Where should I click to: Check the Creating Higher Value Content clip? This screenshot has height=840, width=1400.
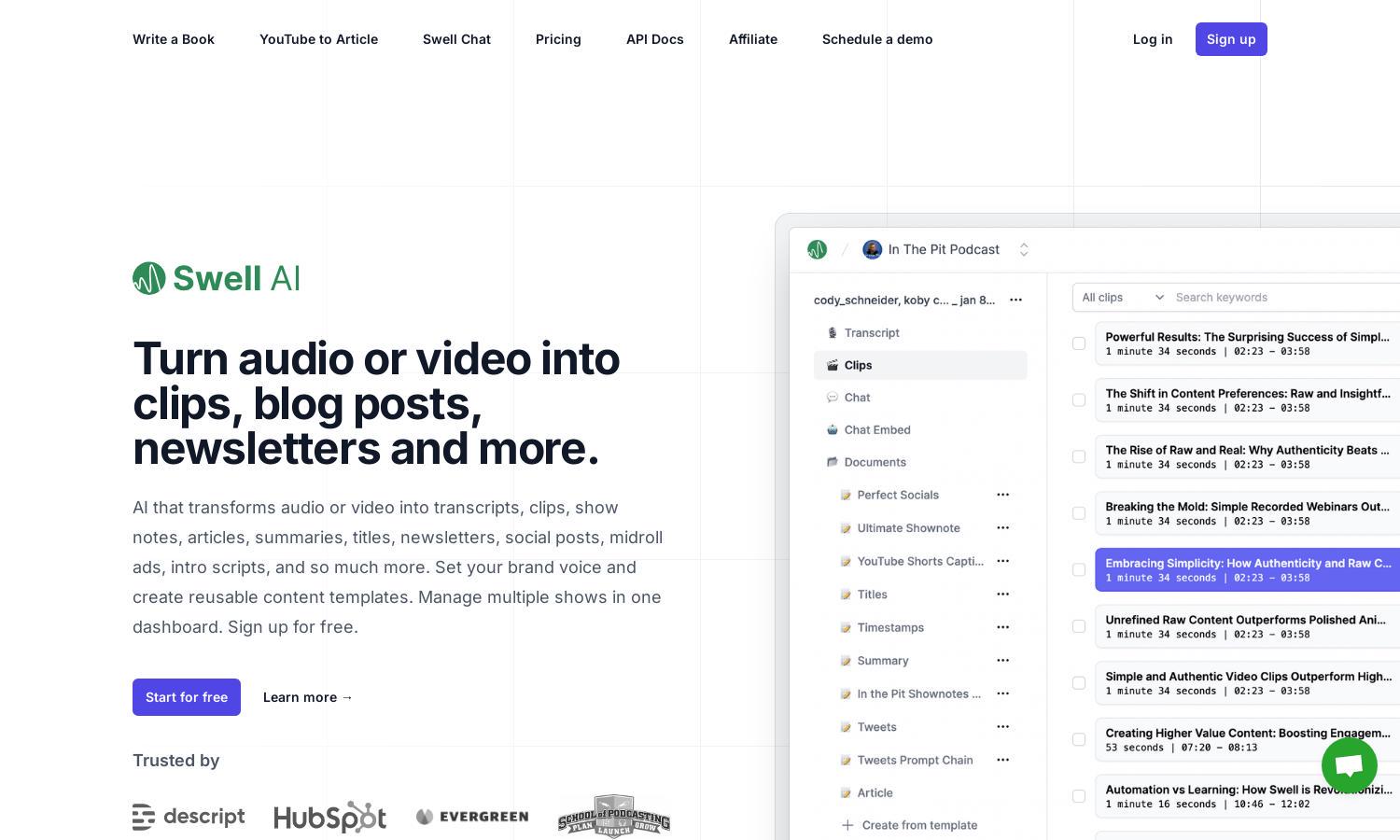point(1079,739)
